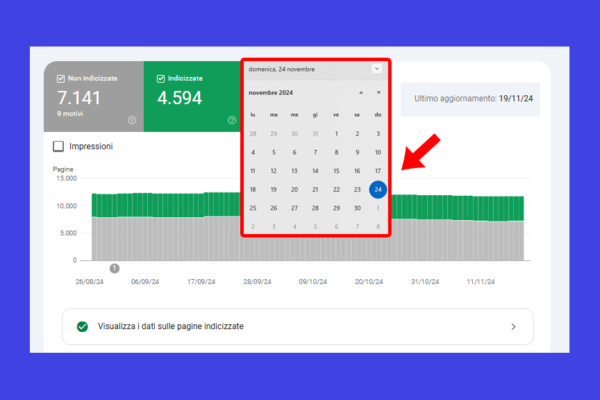This screenshot has width=600, height=400.
Task: Pick 30 November in last full row
Action: [357, 208]
